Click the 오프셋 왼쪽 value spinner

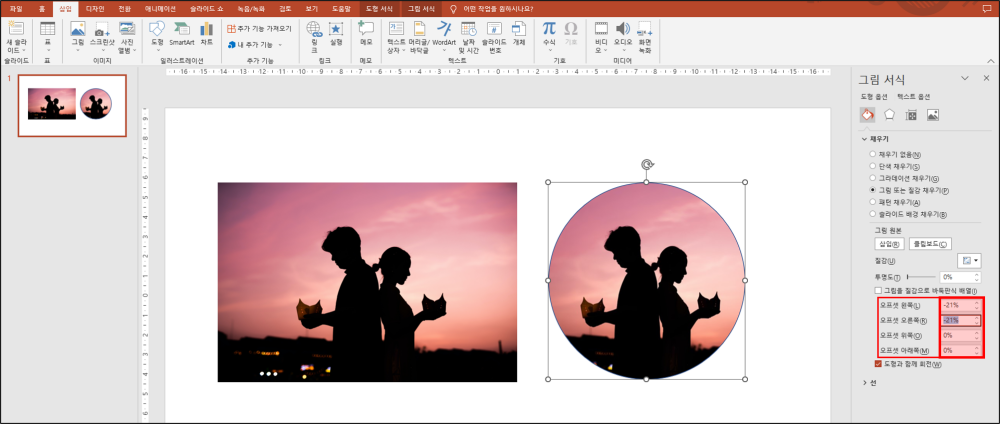coord(977,305)
